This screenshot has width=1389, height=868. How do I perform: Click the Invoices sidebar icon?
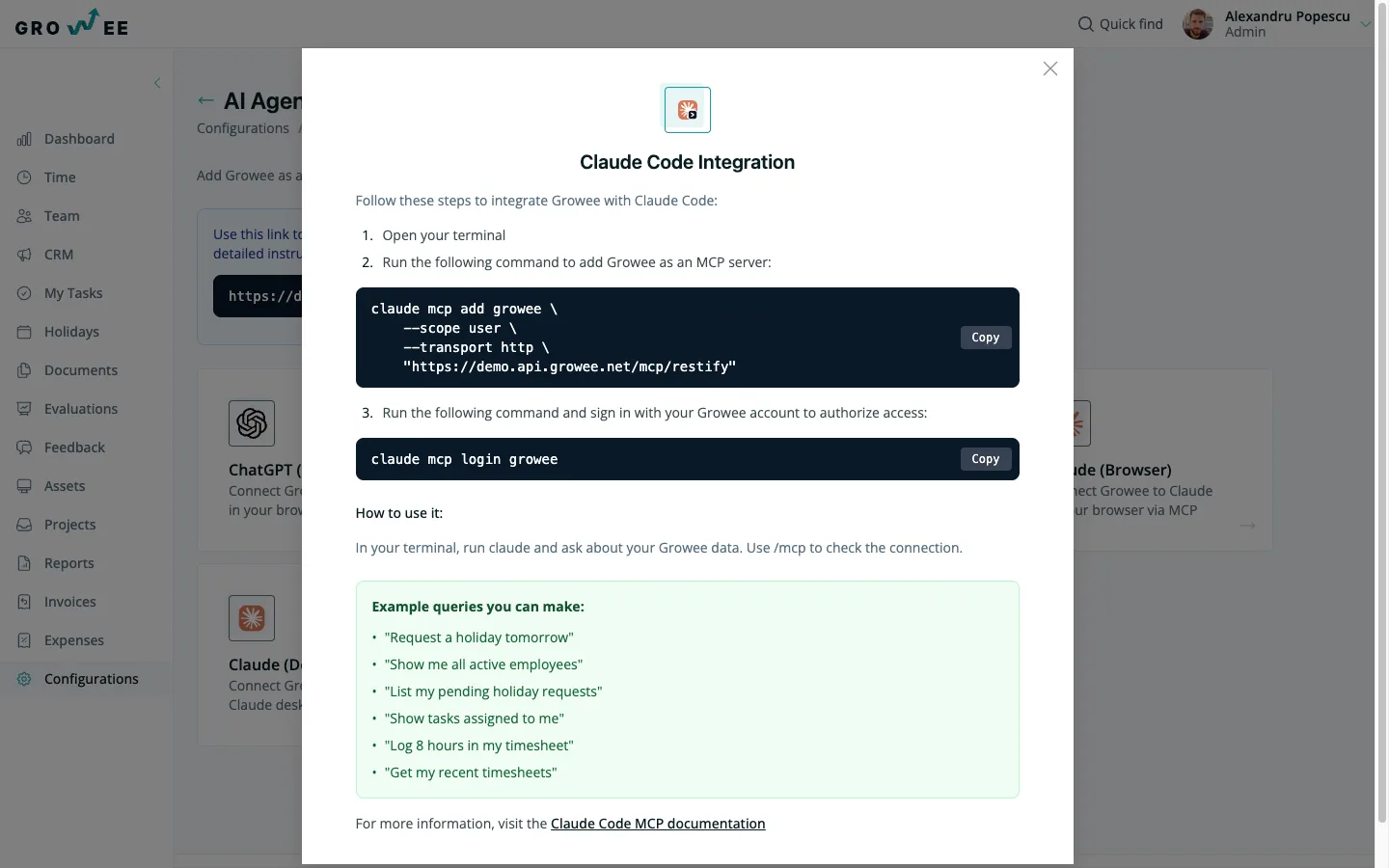coord(24,602)
